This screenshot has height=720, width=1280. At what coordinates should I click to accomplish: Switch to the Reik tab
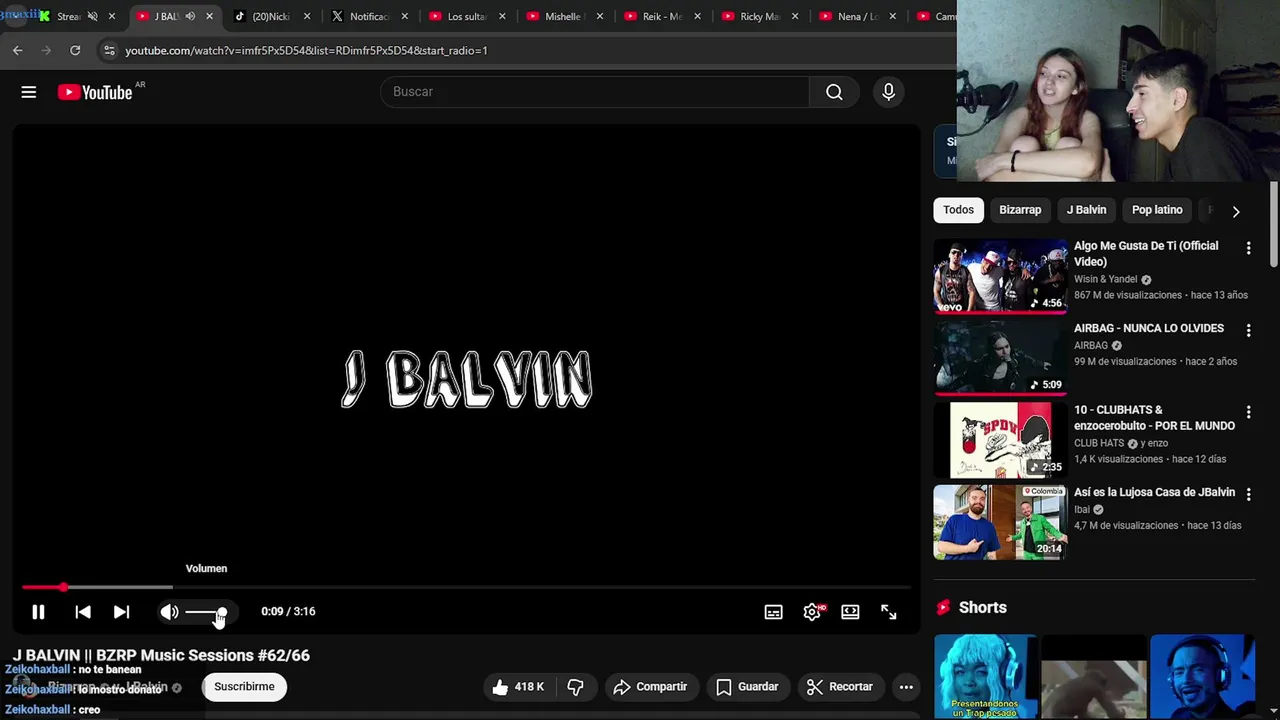click(x=660, y=16)
